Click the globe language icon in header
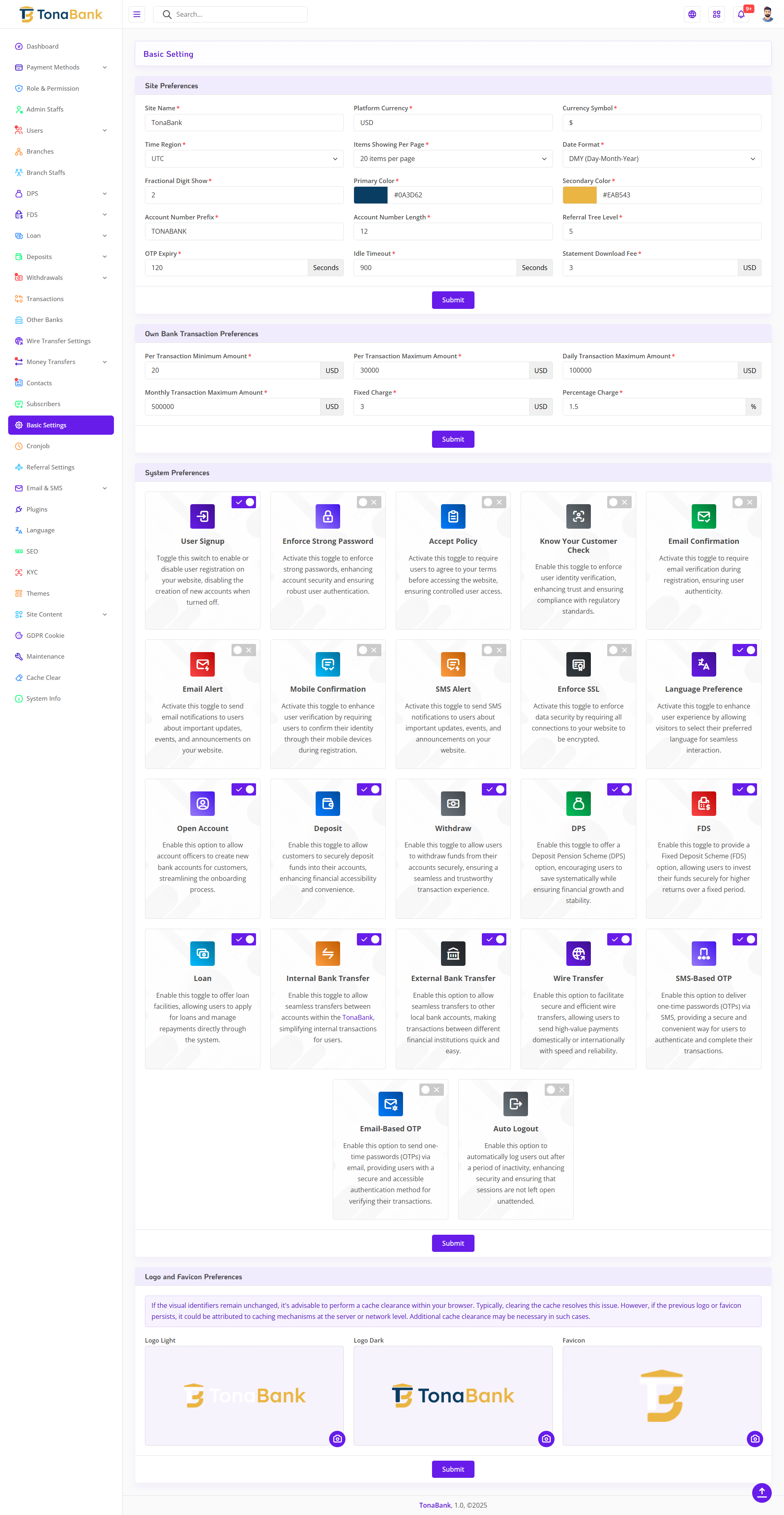The width and height of the screenshot is (784, 1515). (692, 15)
